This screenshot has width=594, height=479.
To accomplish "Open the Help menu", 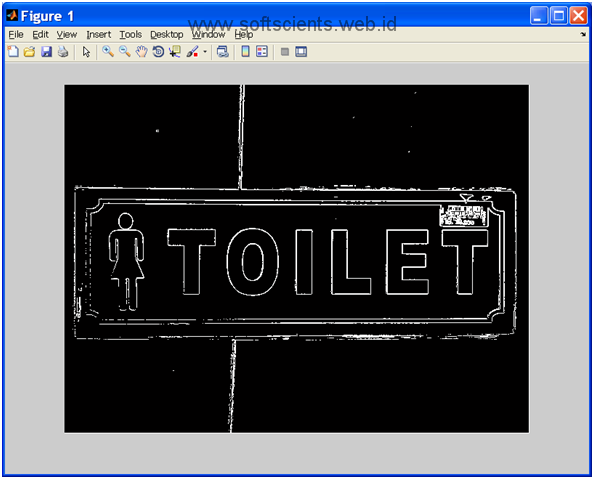I will tap(244, 34).
